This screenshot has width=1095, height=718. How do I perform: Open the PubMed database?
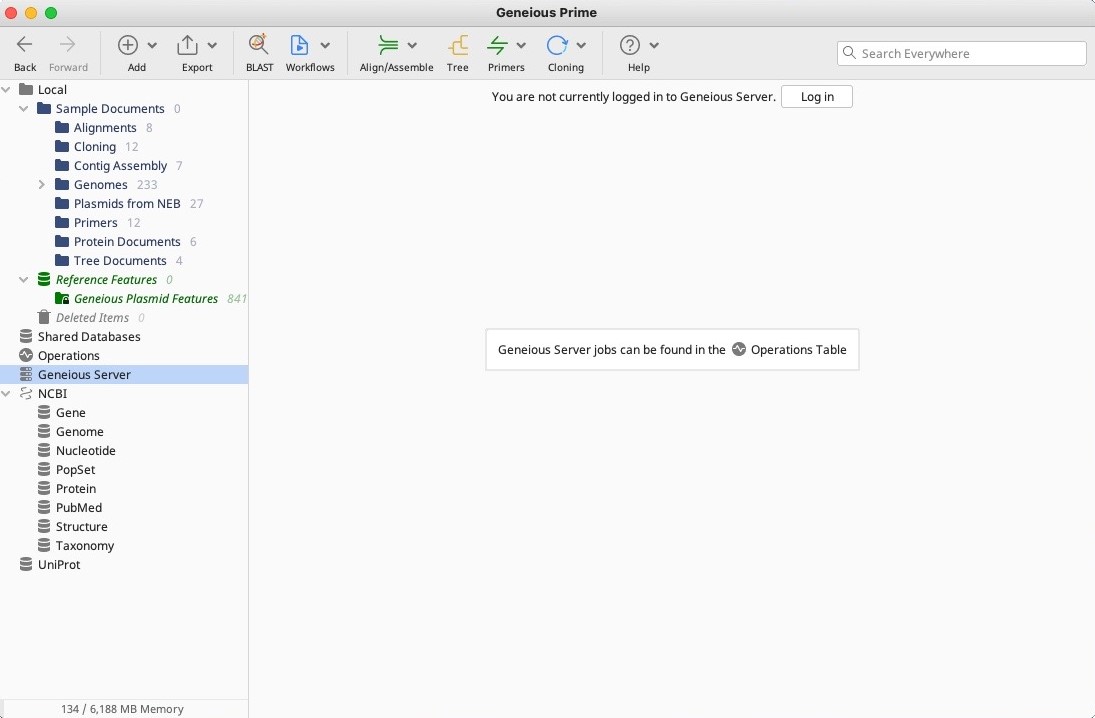coord(78,508)
